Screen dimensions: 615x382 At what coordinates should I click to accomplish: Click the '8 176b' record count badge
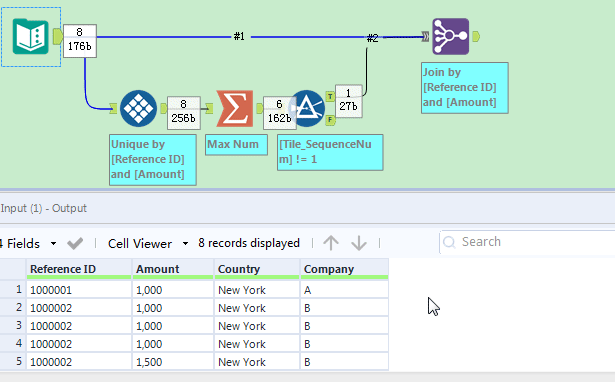click(x=80, y=41)
